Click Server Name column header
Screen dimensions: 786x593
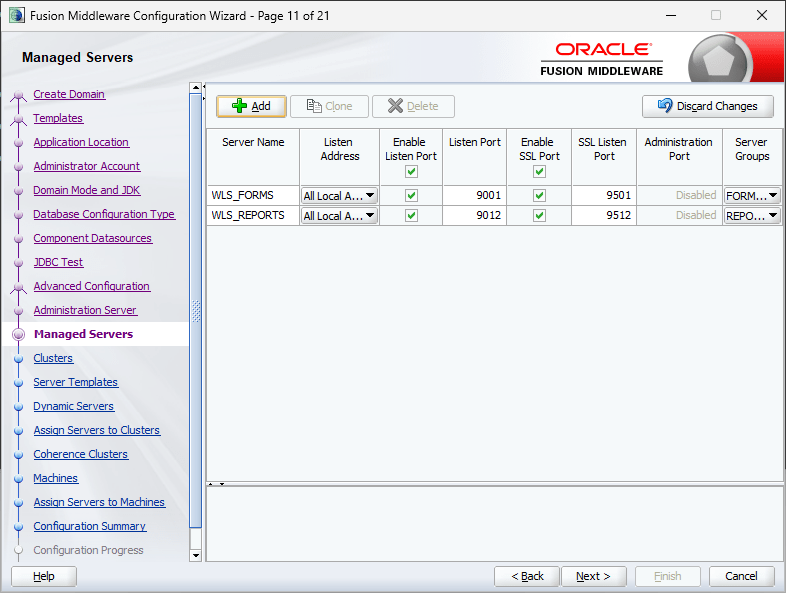point(253,157)
